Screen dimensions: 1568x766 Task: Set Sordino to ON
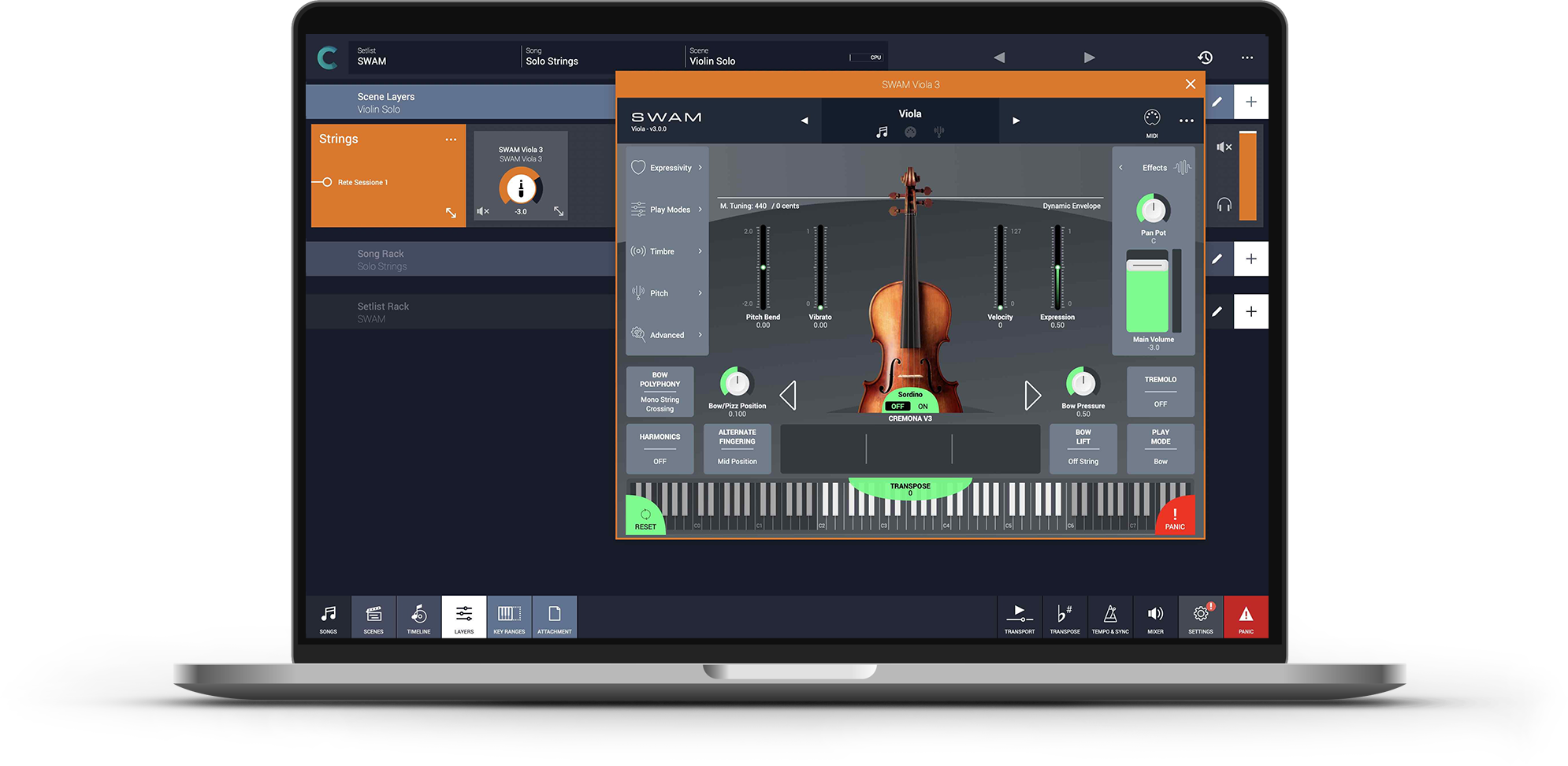(923, 407)
